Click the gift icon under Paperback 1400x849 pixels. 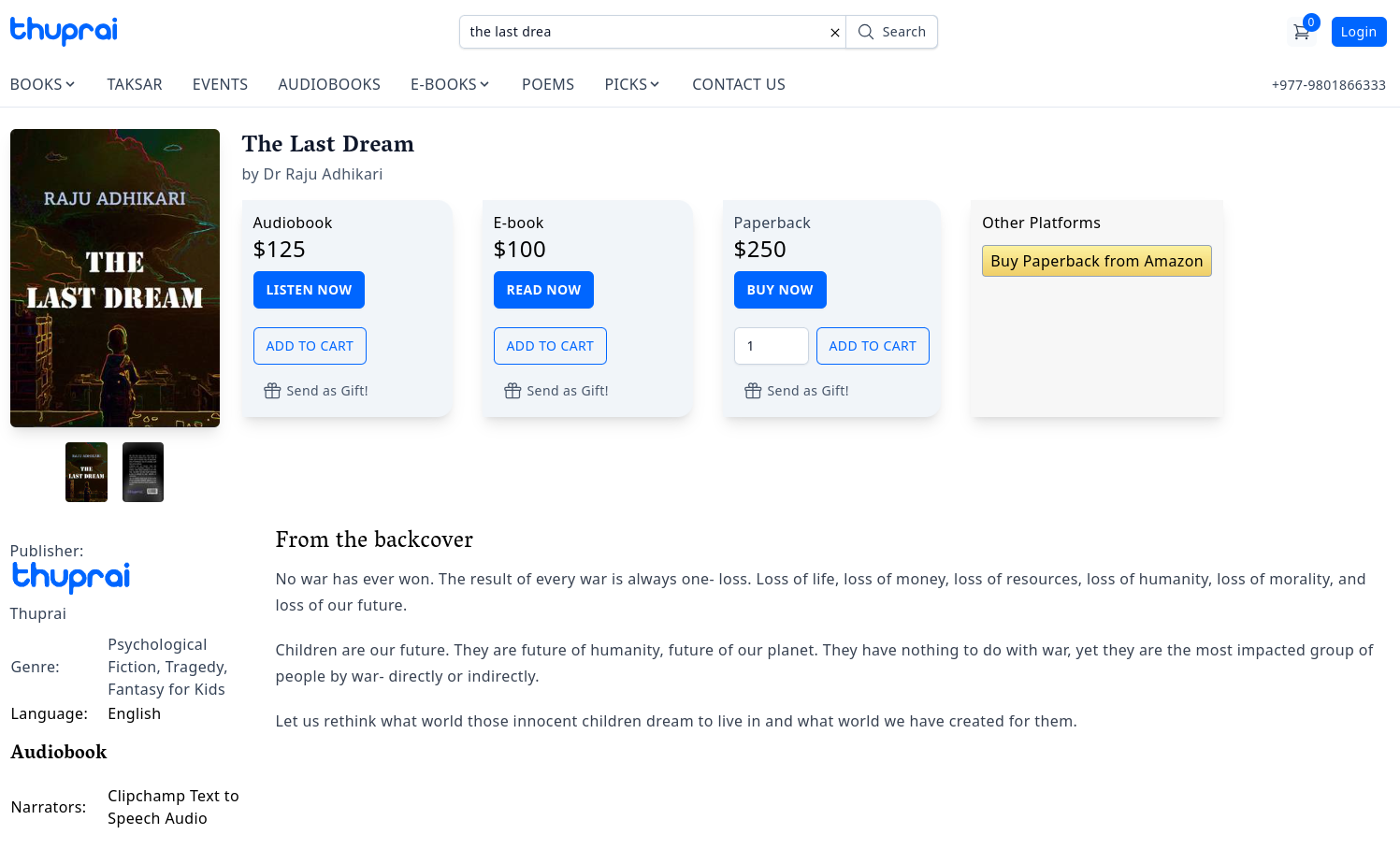click(753, 391)
